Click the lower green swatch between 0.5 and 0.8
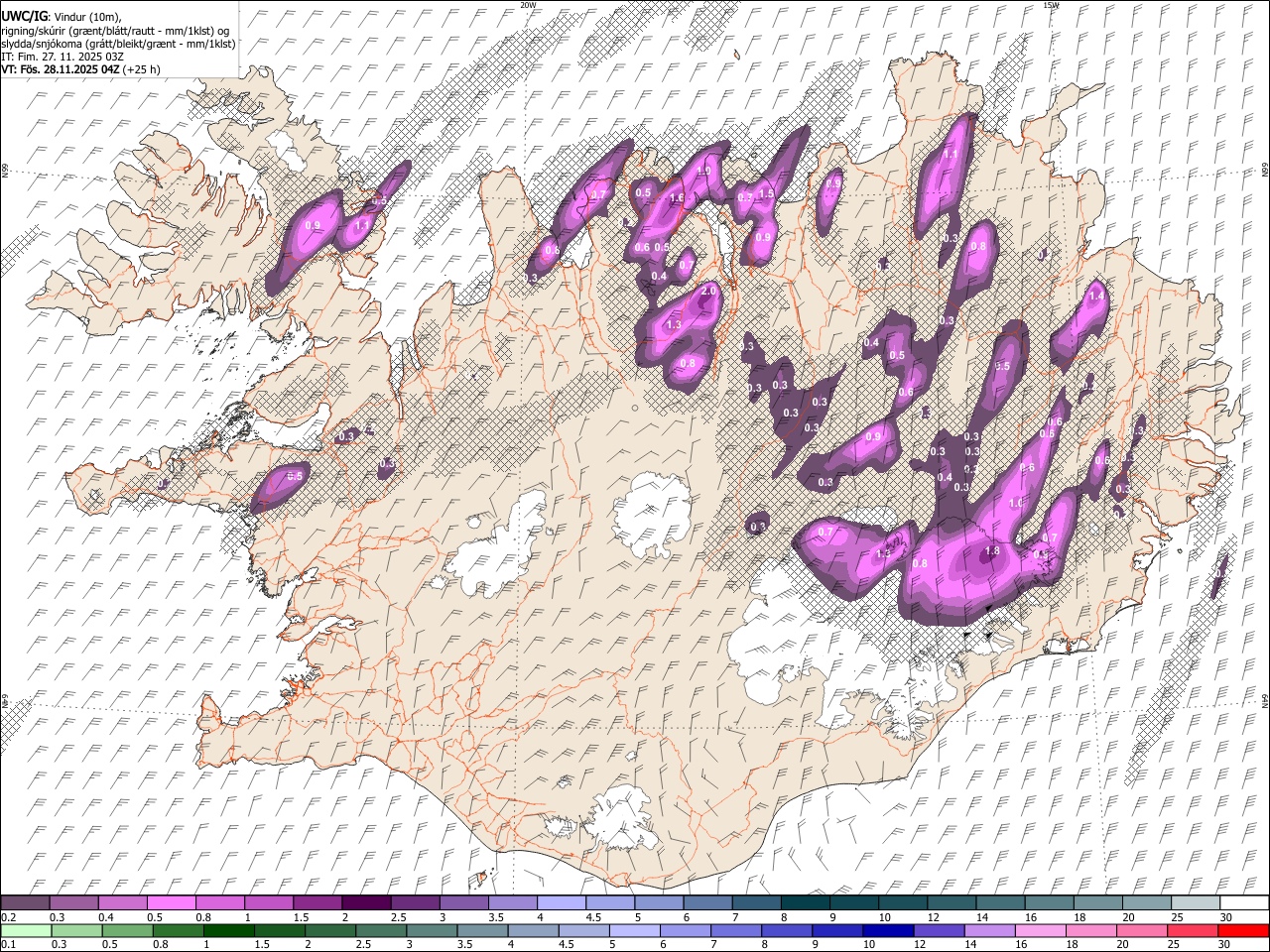The image size is (1270, 952). click(x=129, y=930)
